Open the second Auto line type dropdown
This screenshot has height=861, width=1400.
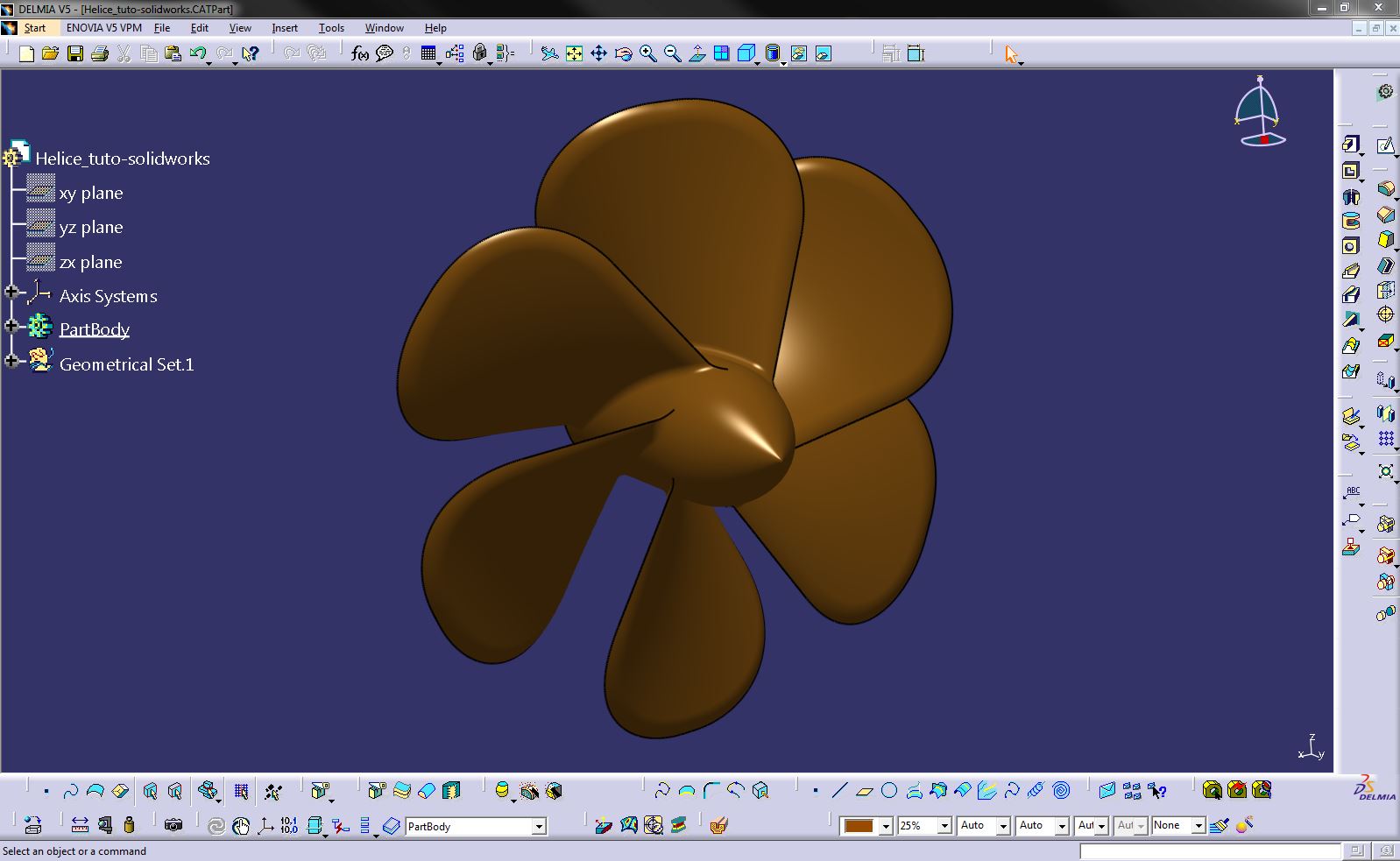point(1062,826)
